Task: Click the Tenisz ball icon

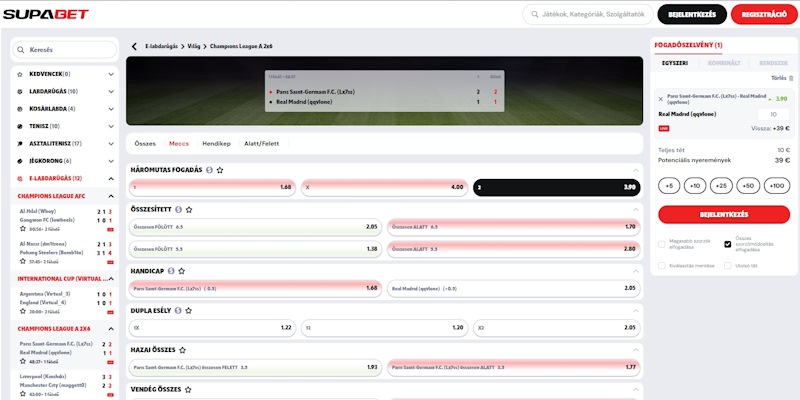Action: tap(20, 126)
